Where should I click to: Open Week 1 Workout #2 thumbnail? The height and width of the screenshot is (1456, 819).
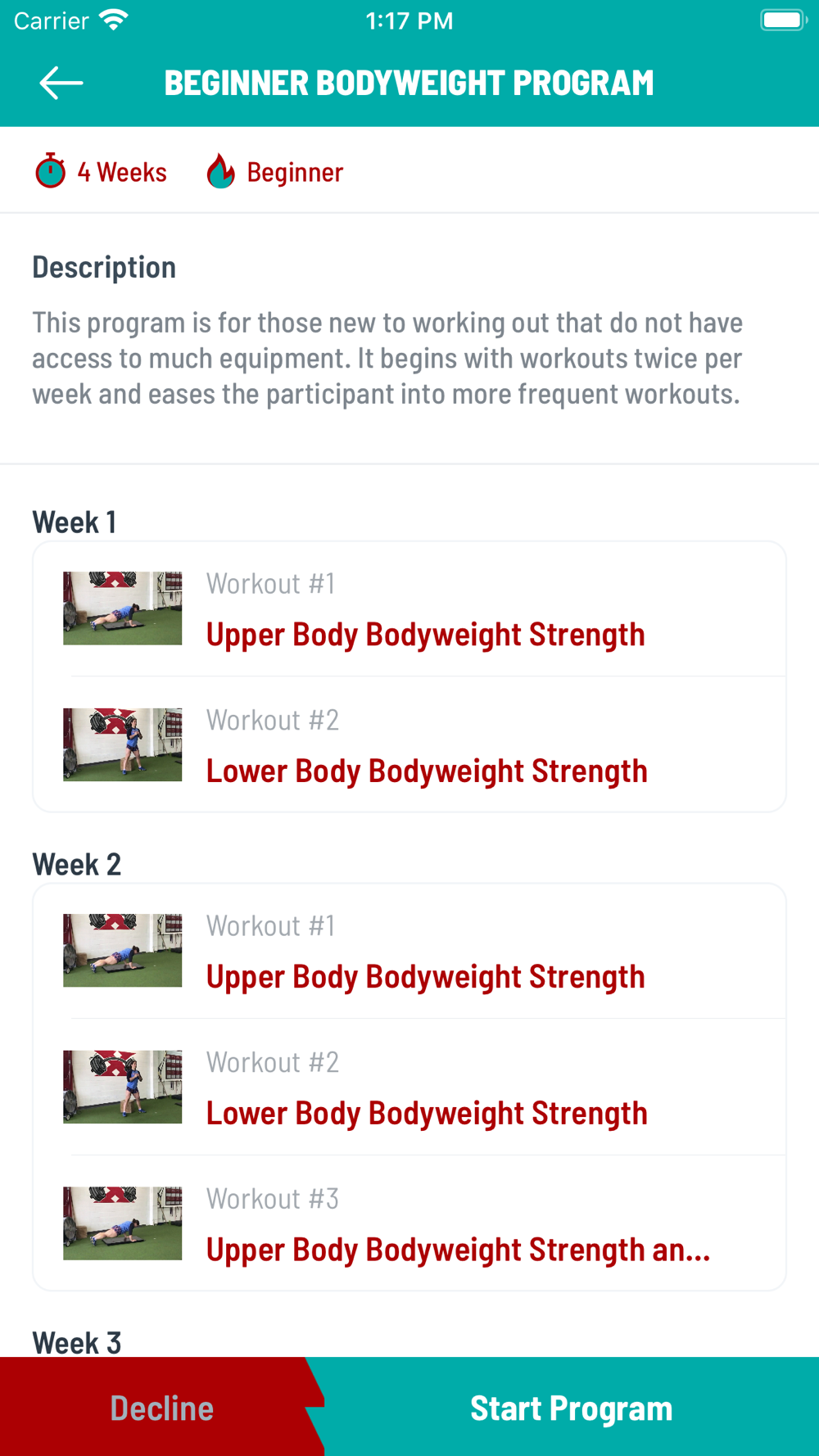coord(123,744)
